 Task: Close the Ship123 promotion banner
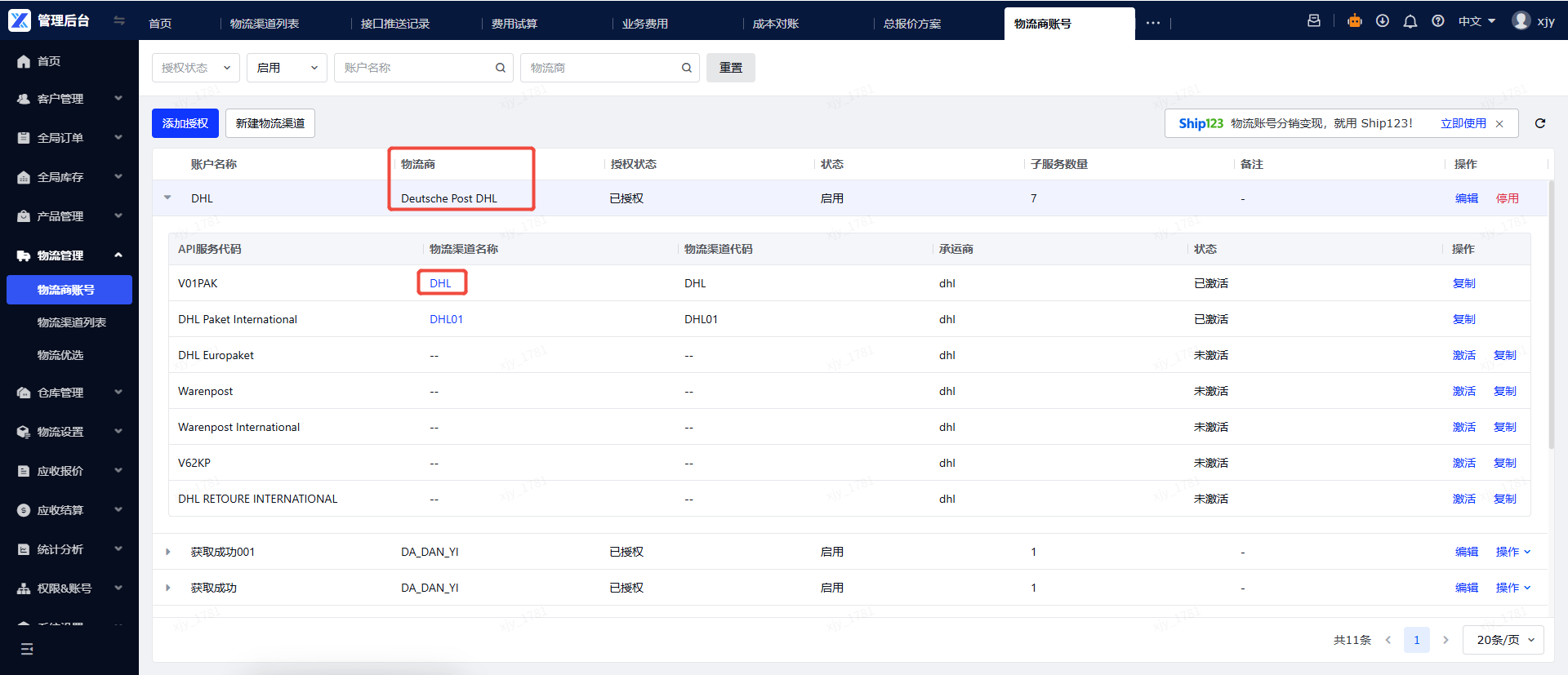(x=1499, y=124)
